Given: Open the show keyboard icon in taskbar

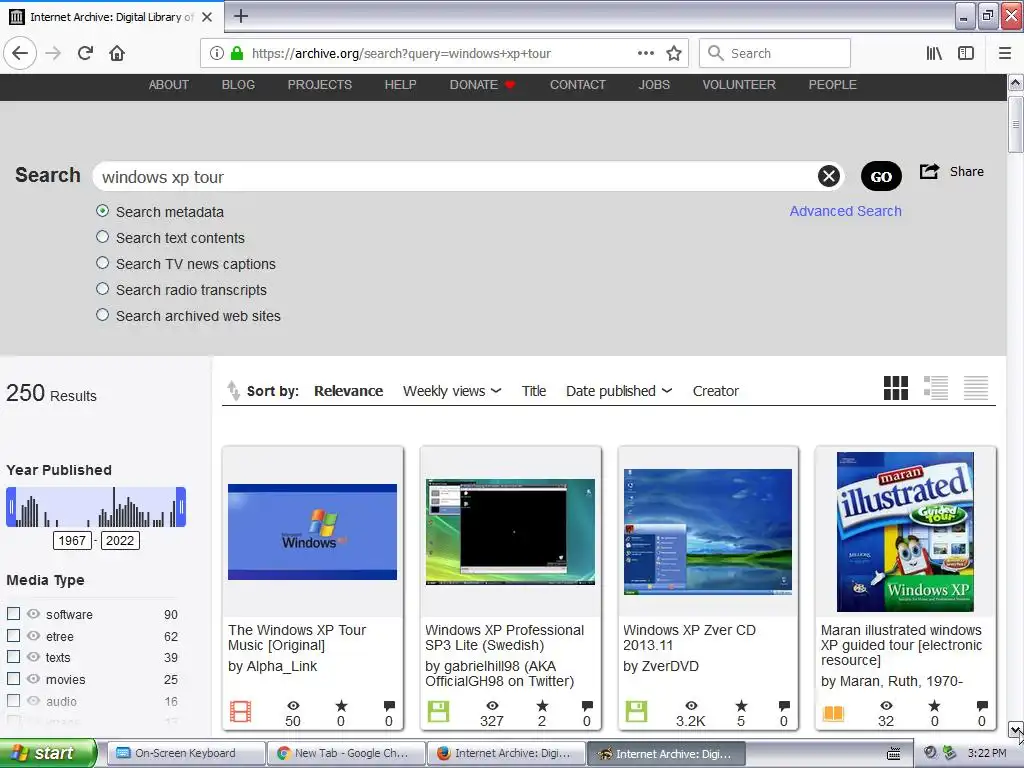Looking at the screenshot, I should click(x=893, y=754).
